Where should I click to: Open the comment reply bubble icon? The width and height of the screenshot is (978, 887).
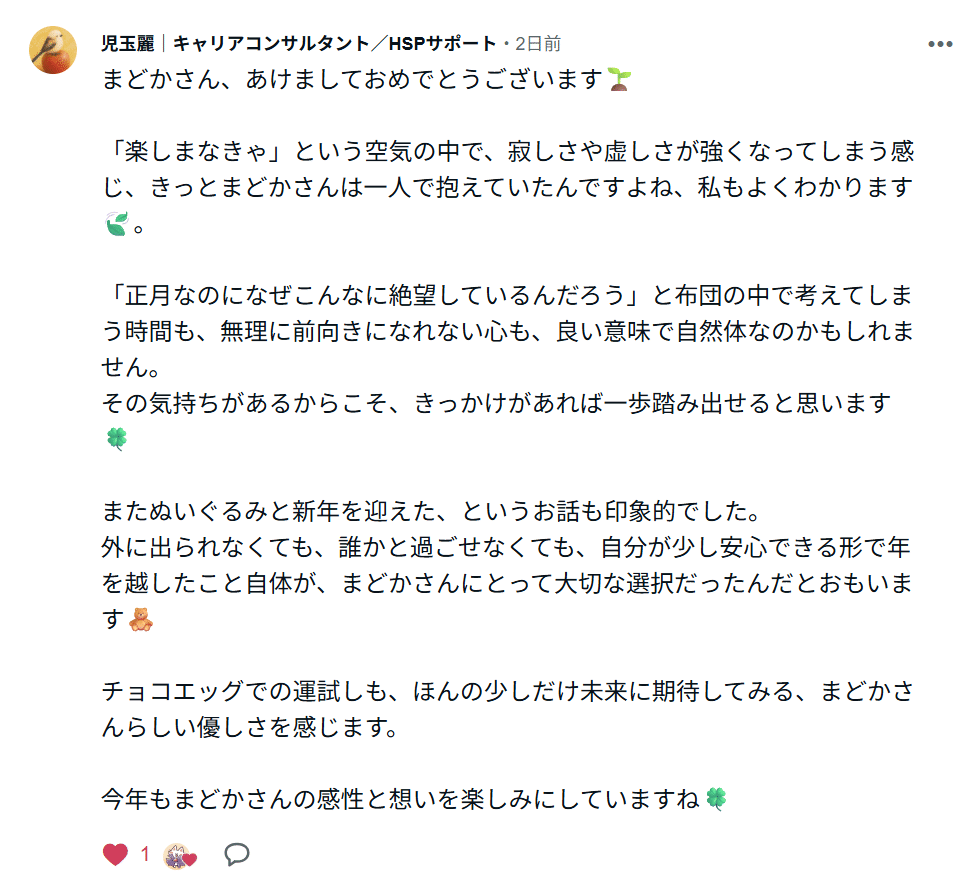pyautogui.click(x=236, y=856)
